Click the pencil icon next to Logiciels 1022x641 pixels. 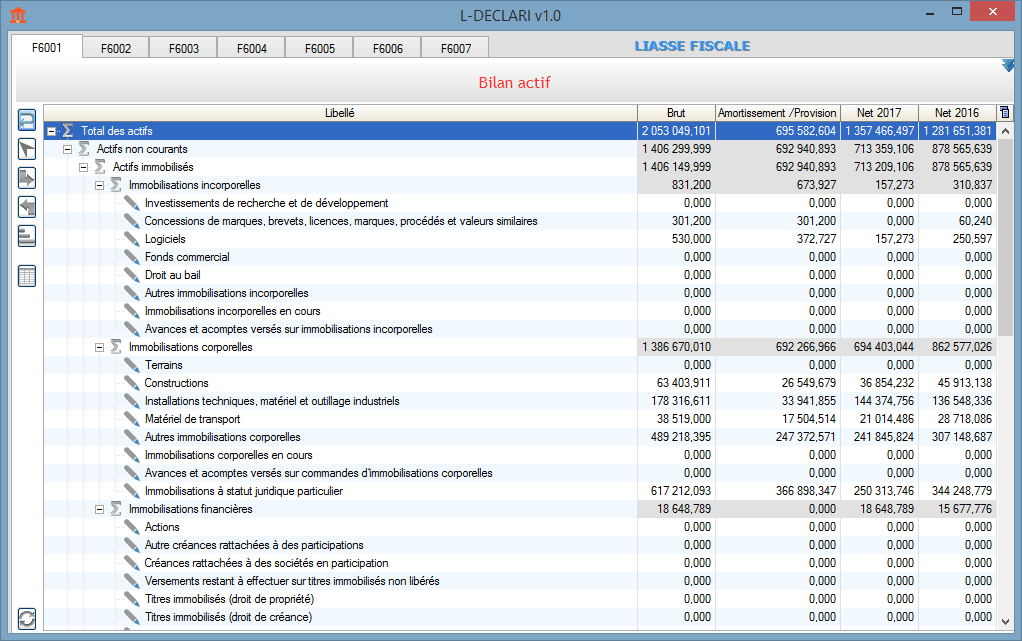point(132,239)
